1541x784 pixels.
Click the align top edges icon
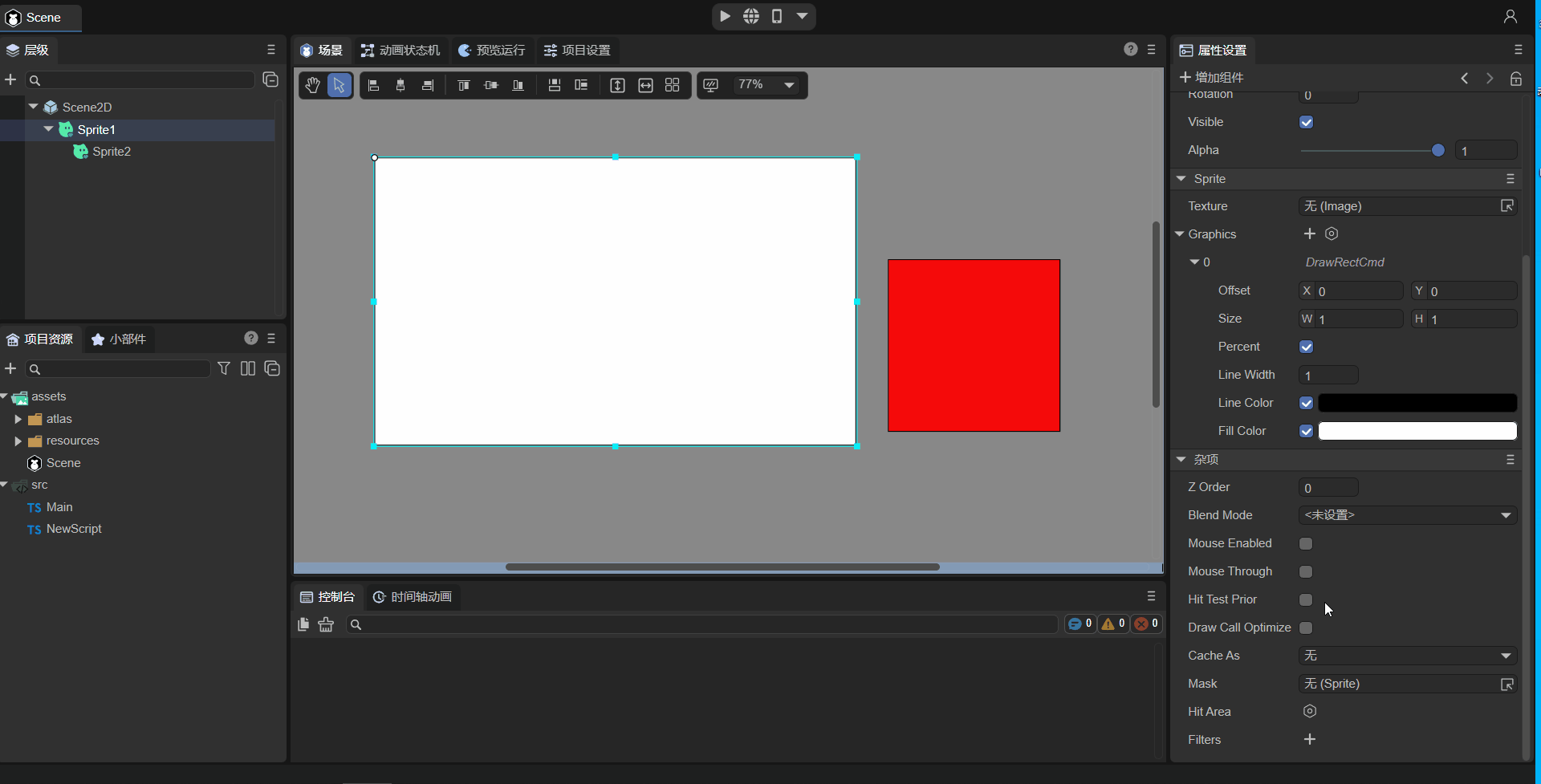click(463, 85)
